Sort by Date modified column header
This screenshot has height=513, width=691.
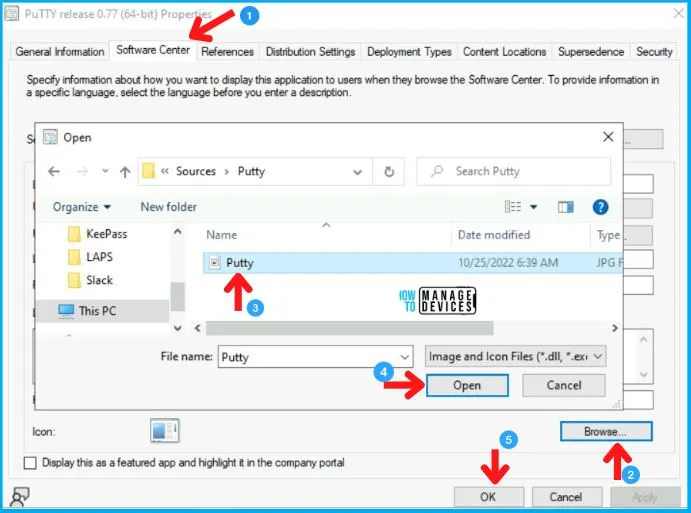click(494, 235)
